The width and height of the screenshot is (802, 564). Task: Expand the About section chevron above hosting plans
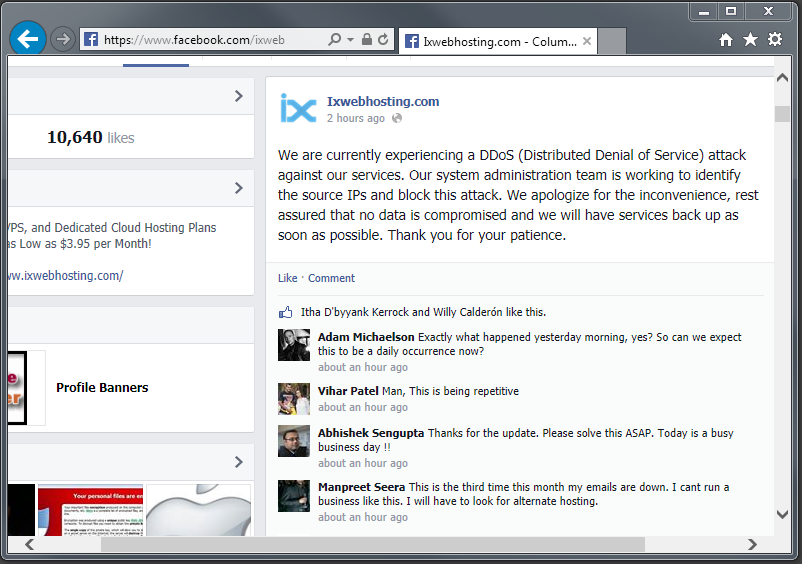pyautogui.click(x=238, y=188)
